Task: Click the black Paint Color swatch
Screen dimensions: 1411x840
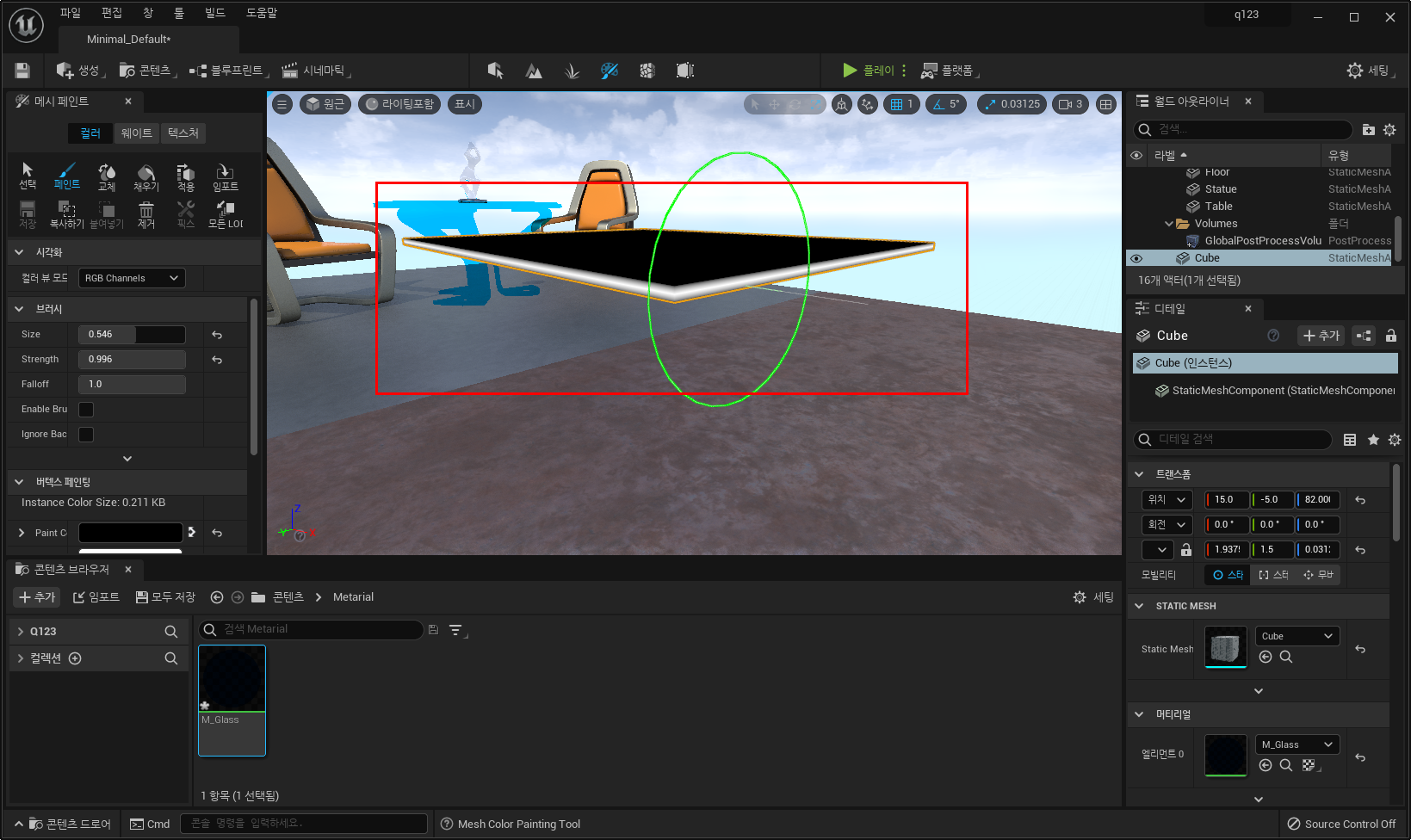Action: [131, 533]
